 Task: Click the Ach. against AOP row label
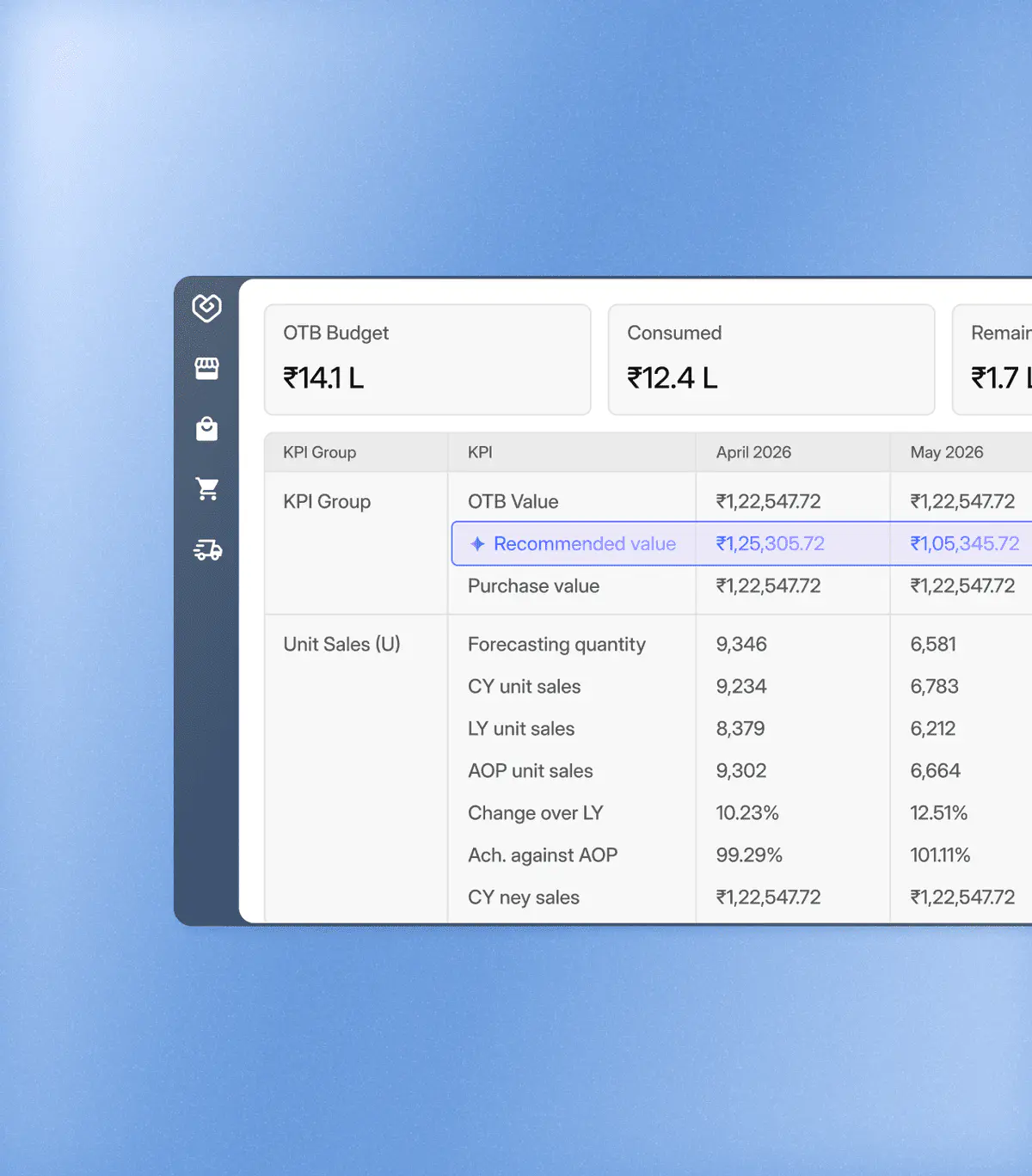pos(543,855)
